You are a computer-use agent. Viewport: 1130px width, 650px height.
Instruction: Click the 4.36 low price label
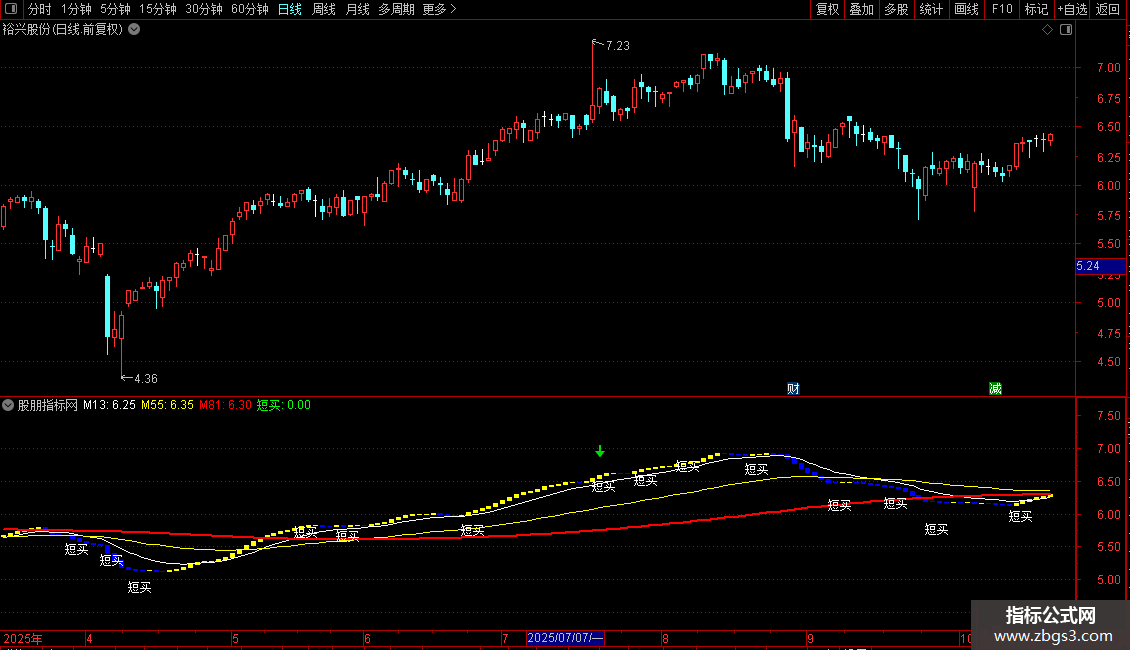146,378
